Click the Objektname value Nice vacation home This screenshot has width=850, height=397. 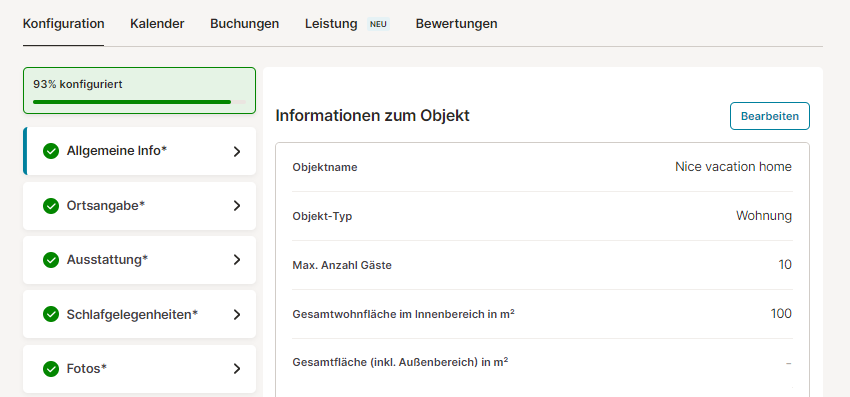[x=733, y=167]
